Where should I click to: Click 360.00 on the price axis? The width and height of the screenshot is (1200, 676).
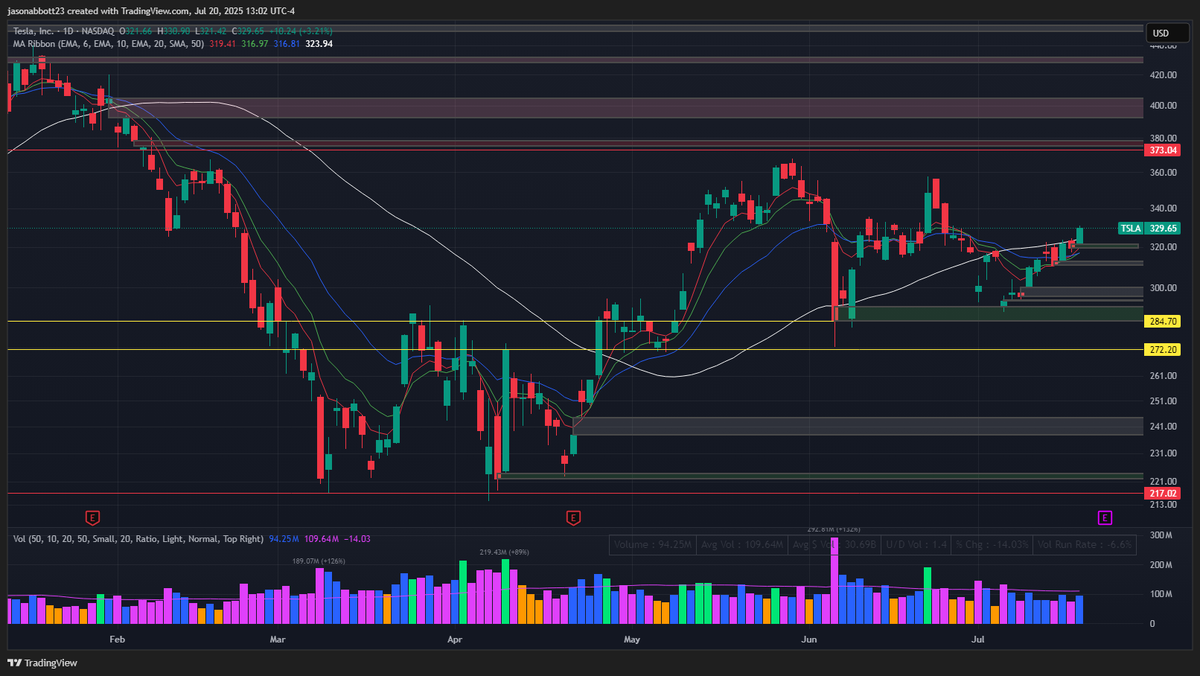coord(1164,173)
